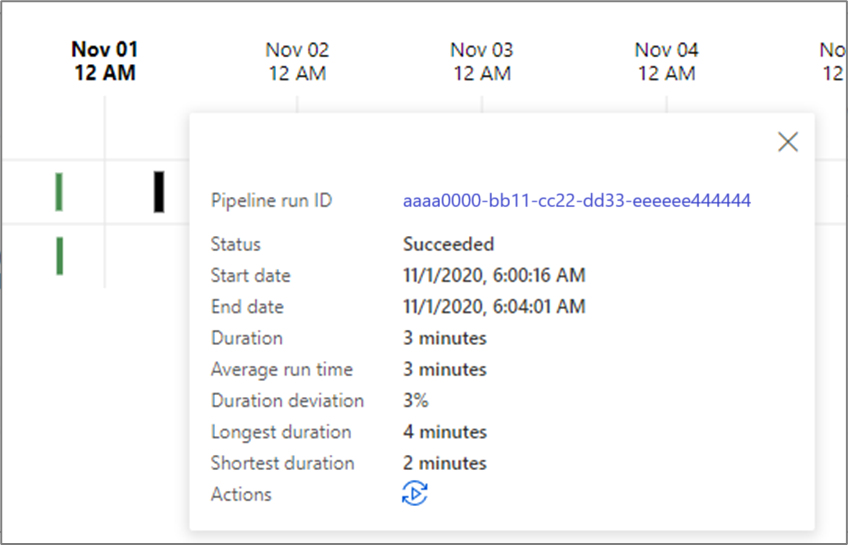The width and height of the screenshot is (848, 545).
Task: Select the green run bar in the second row
Action: click(x=60, y=255)
